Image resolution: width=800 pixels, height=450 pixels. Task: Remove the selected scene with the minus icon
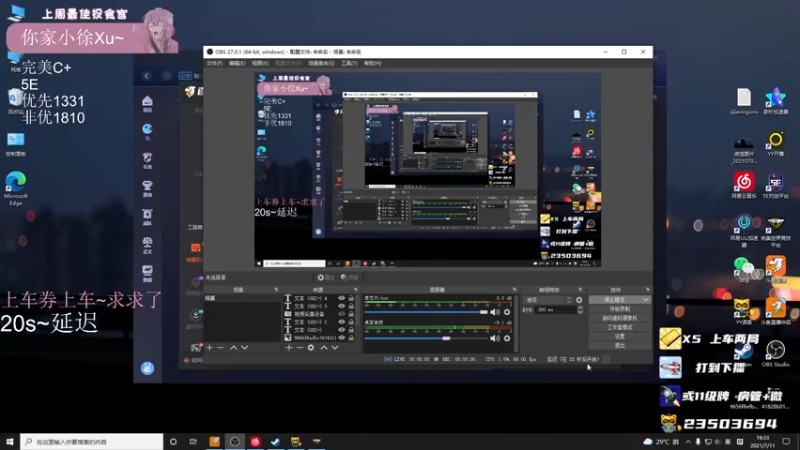pos(221,347)
